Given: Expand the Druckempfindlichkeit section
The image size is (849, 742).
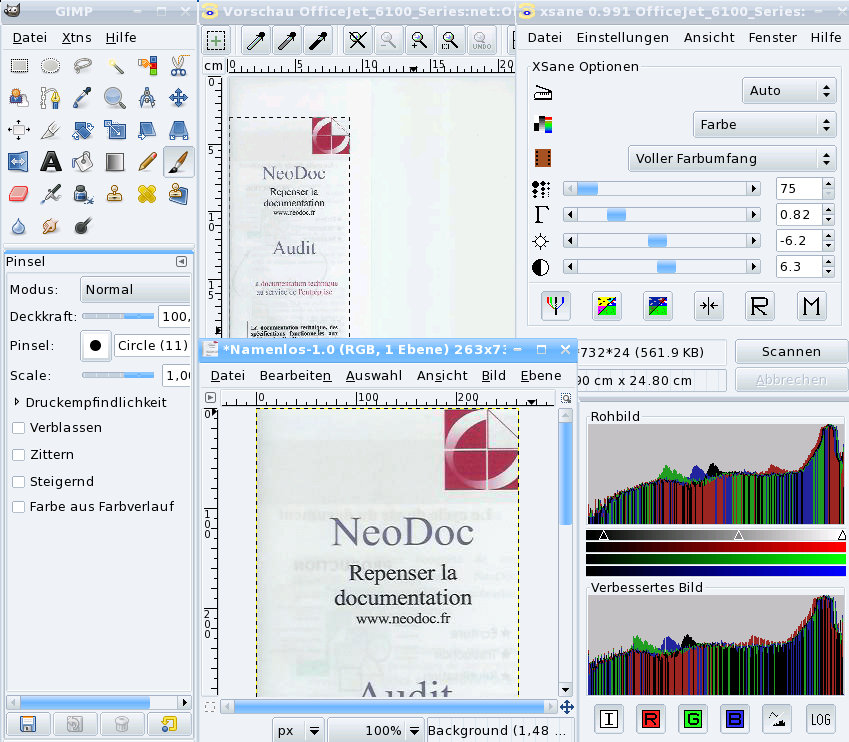Looking at the screenshot, I should (17, 402).
